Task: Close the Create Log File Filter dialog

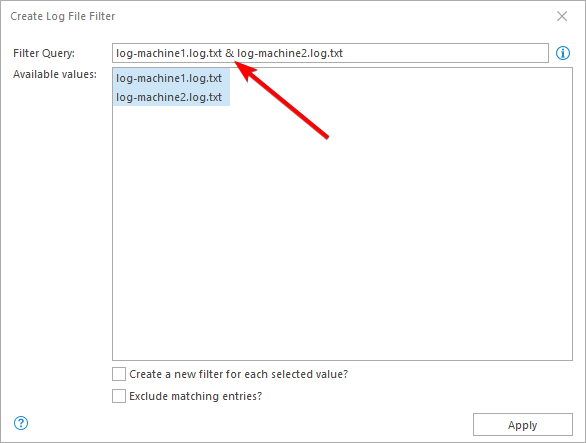Action: click(x=562, y=16)
